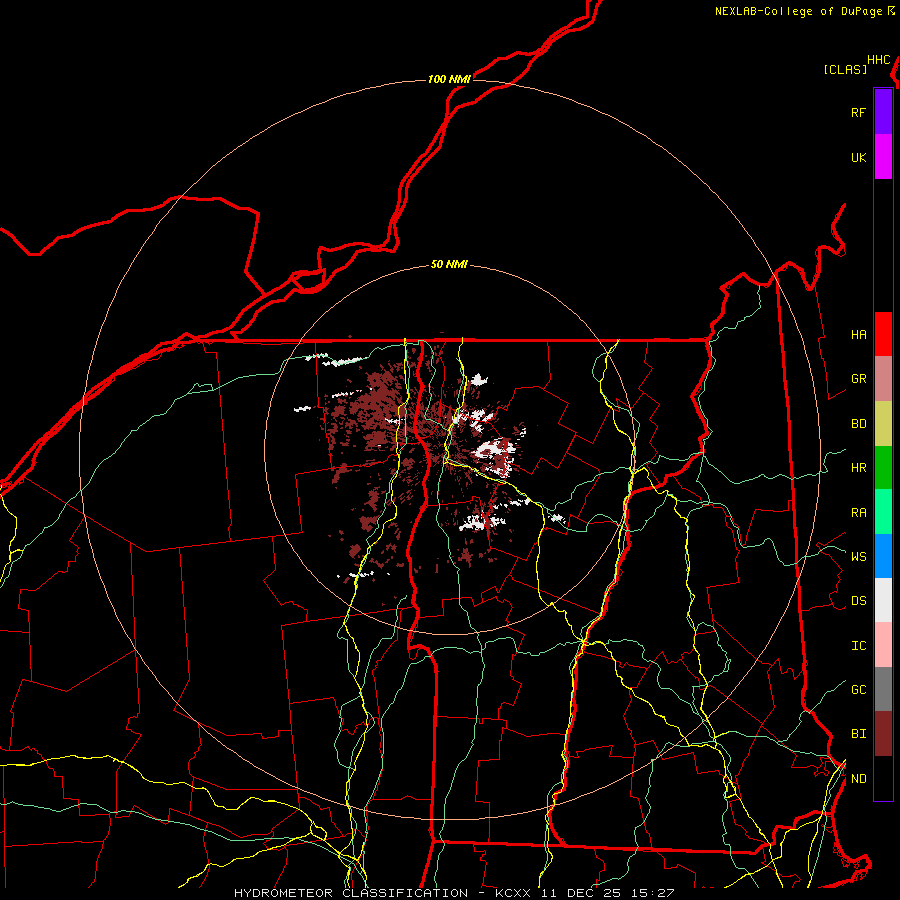Click the BI legend label
The width and height of the screenshot is (900, 900).
(x=858, y=734)
